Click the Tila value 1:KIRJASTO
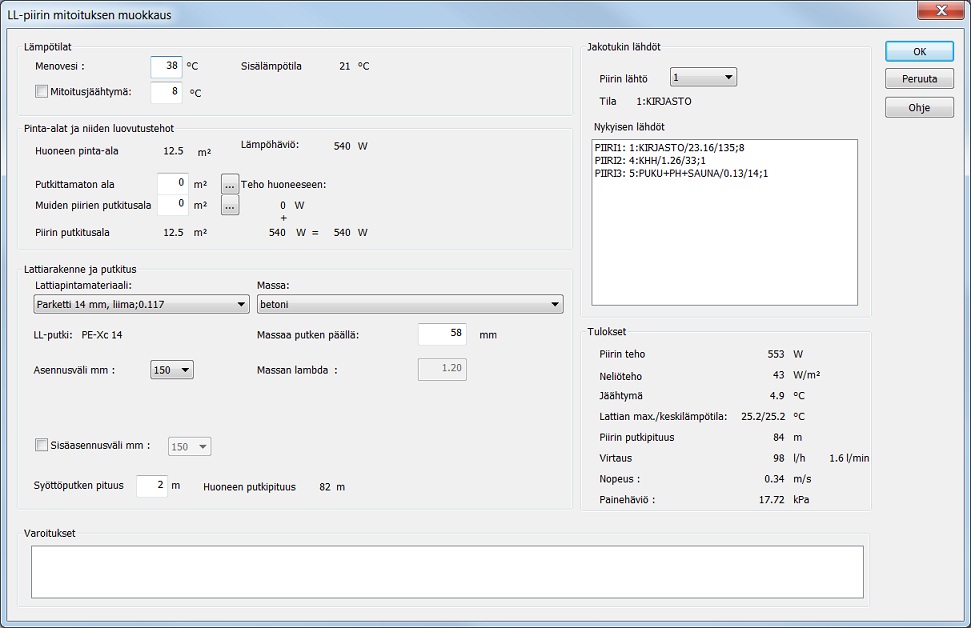This screenshot has width=971, height=628. click(x=664, y=102)
